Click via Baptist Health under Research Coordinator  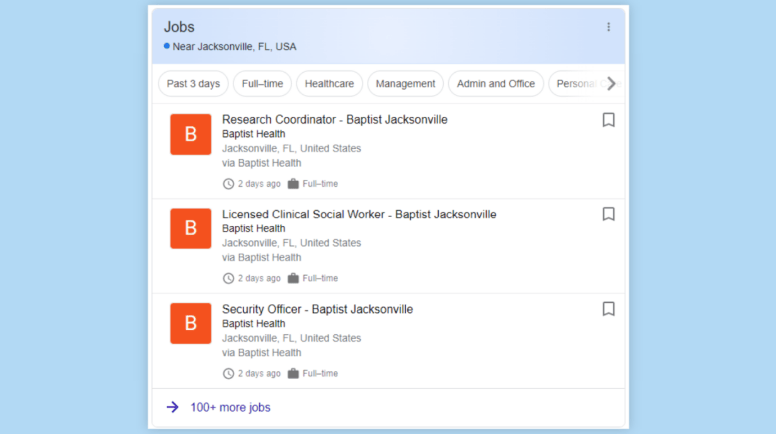261,163
